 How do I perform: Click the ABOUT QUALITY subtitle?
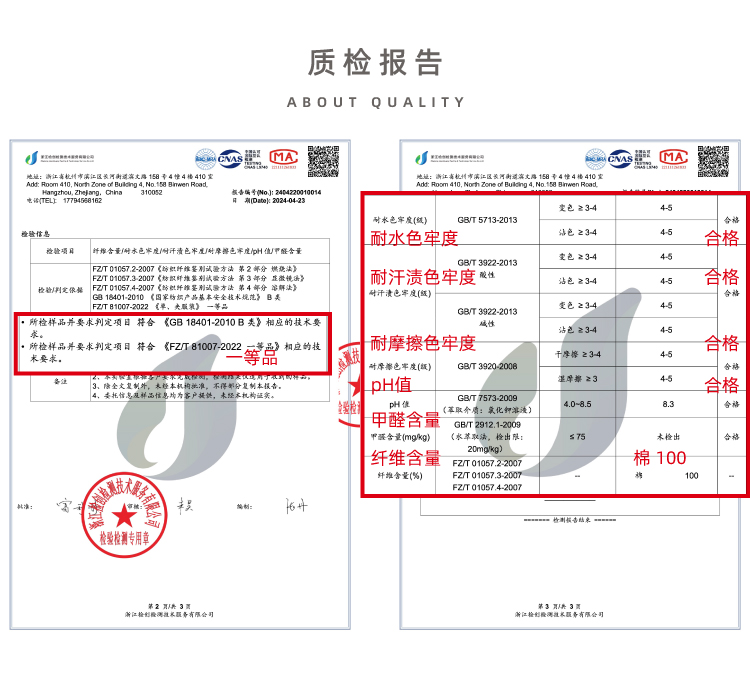[x=375, y=102]
